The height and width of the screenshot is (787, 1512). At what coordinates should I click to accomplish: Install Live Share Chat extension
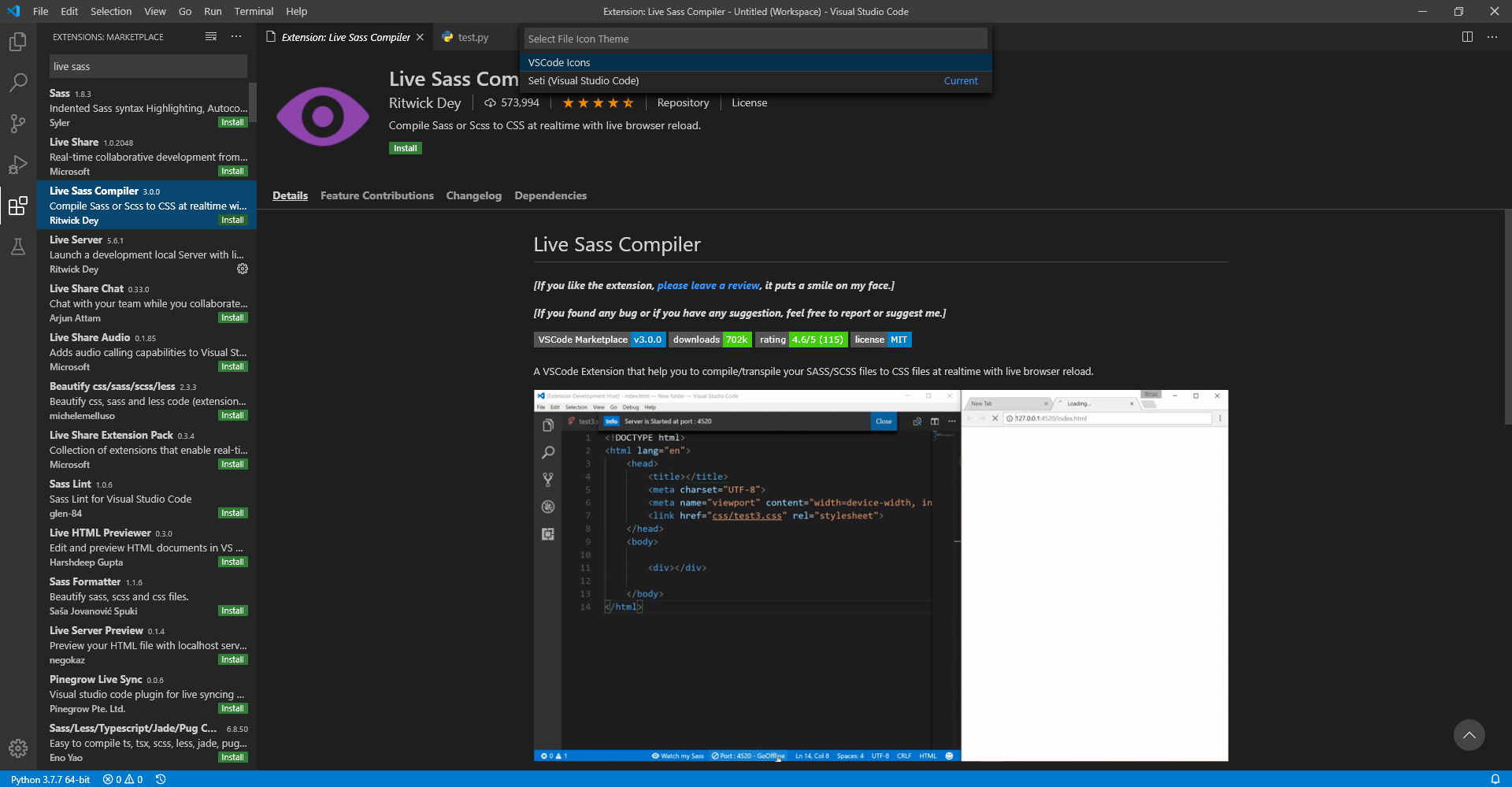232,317
